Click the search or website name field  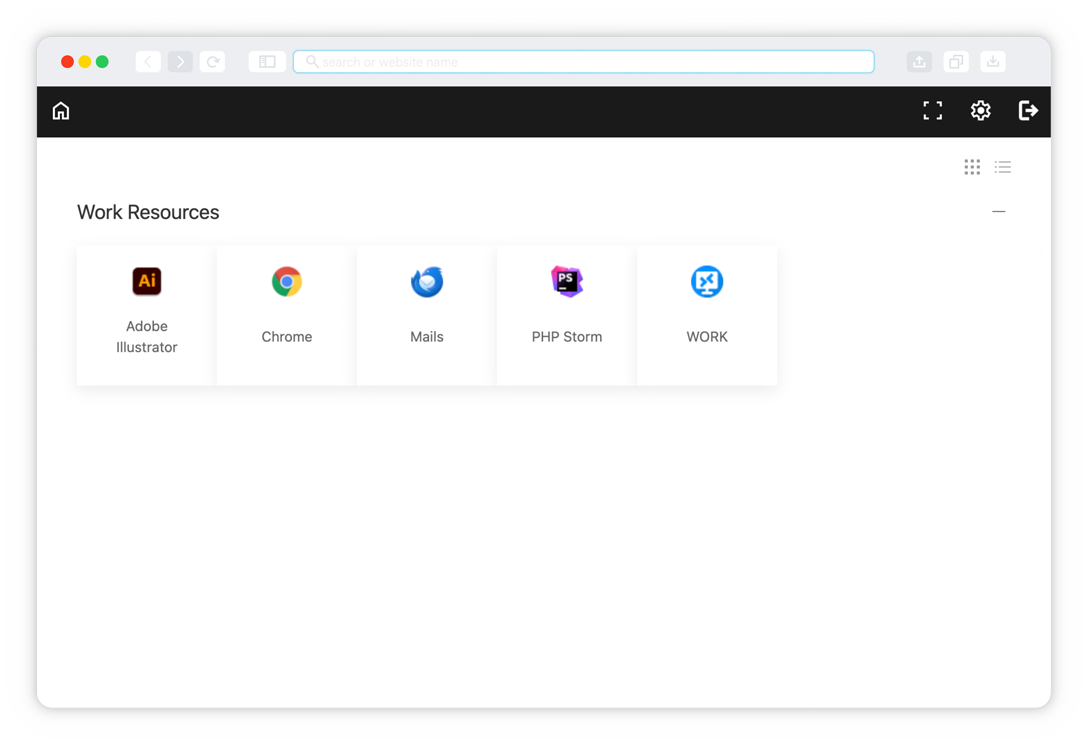click(x=584, y=62)
